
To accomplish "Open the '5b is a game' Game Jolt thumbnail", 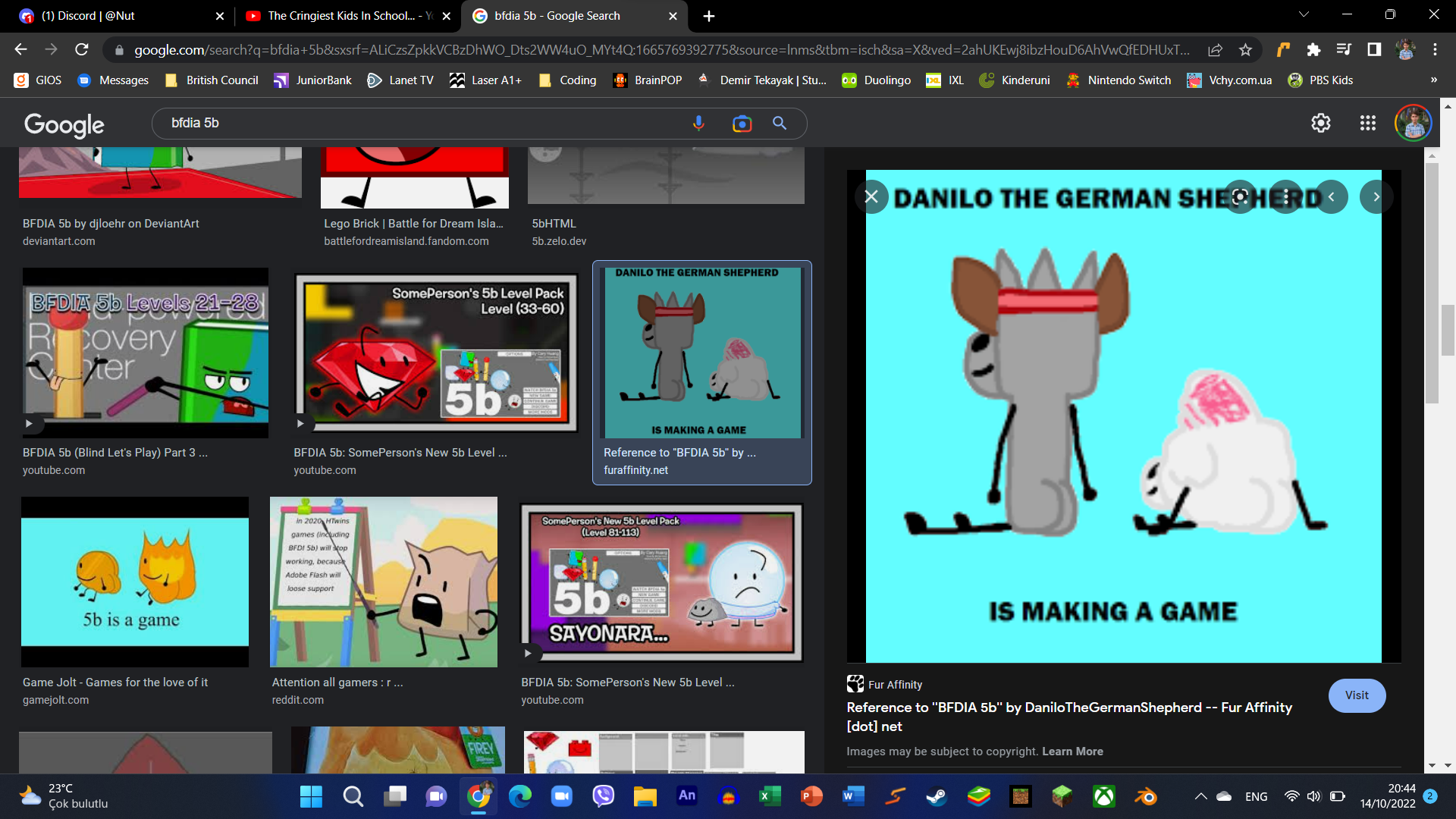I will (135, 582).
